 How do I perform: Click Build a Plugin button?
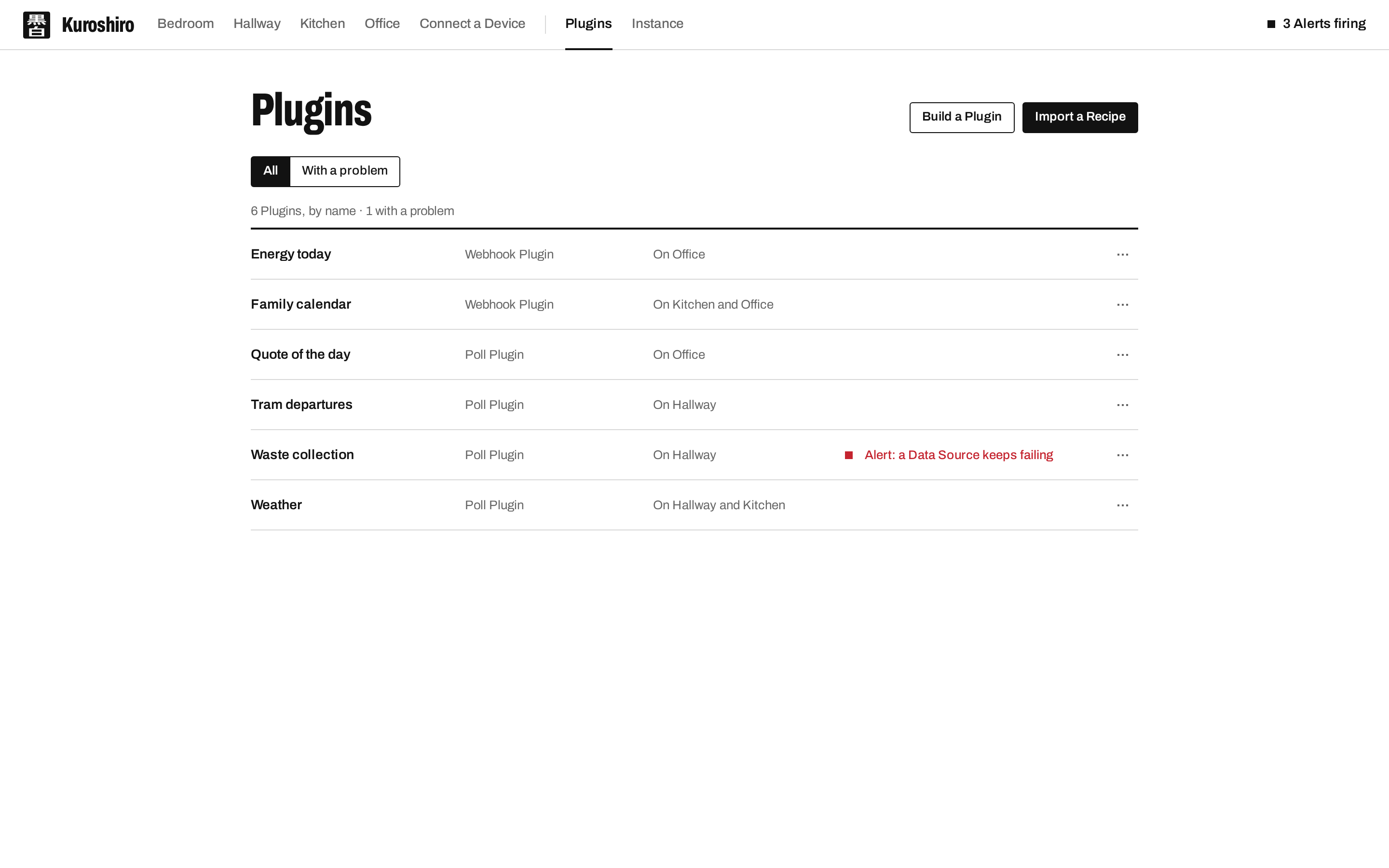pos(961,117)
